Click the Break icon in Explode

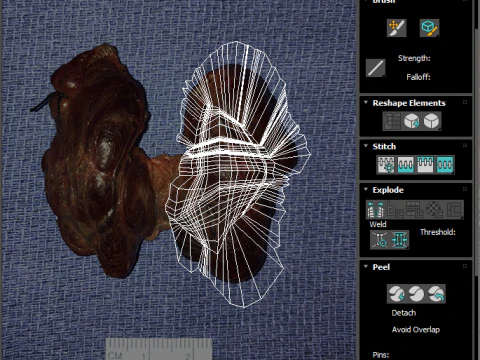(x=376, y=209)
